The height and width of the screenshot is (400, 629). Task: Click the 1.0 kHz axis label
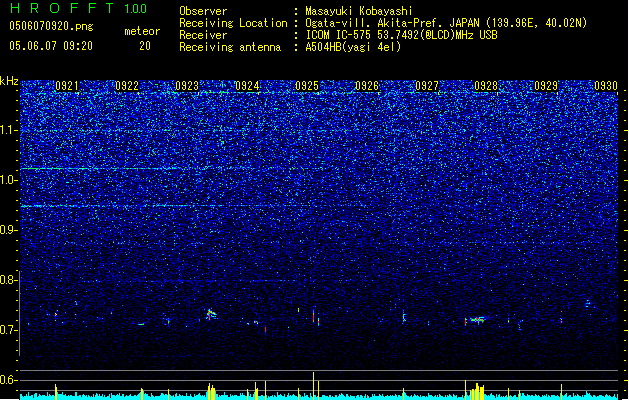click(x=9, y=180)
